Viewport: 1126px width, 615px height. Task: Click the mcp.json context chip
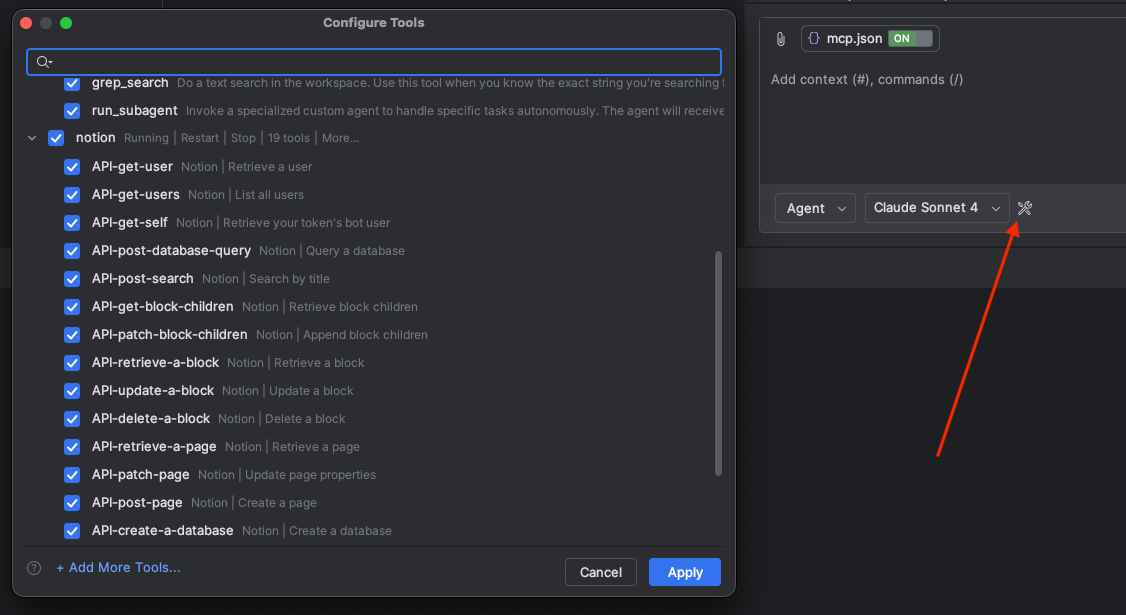[870, 38]
